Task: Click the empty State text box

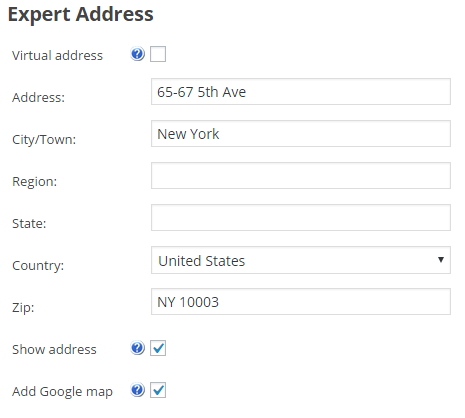Action: pos(301,218)
